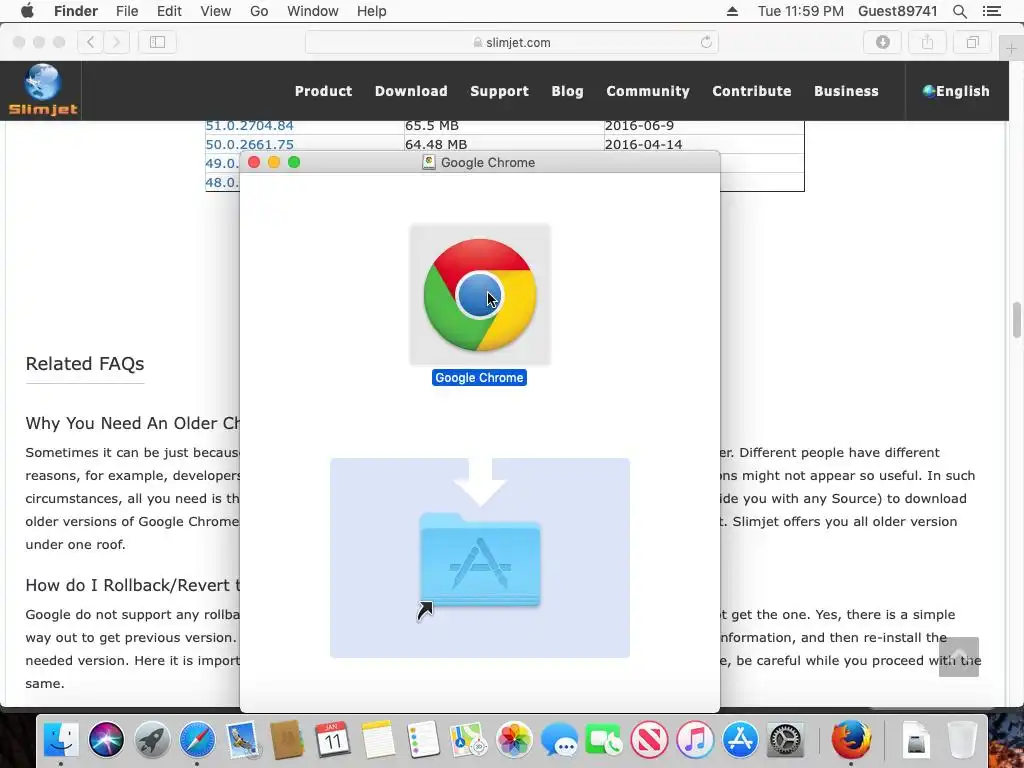
Task: Open Notification Center list icon
Action: click(991, 11)
